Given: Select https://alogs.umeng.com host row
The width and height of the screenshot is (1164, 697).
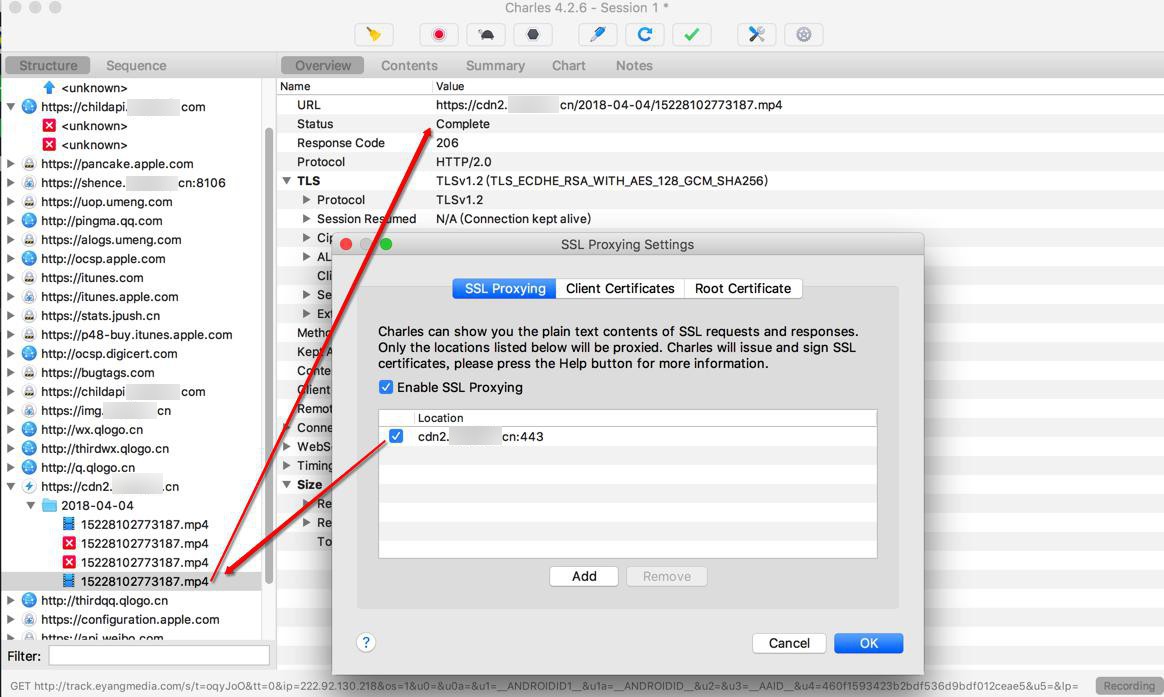Looking at the screenshot, I should (111, 240).
